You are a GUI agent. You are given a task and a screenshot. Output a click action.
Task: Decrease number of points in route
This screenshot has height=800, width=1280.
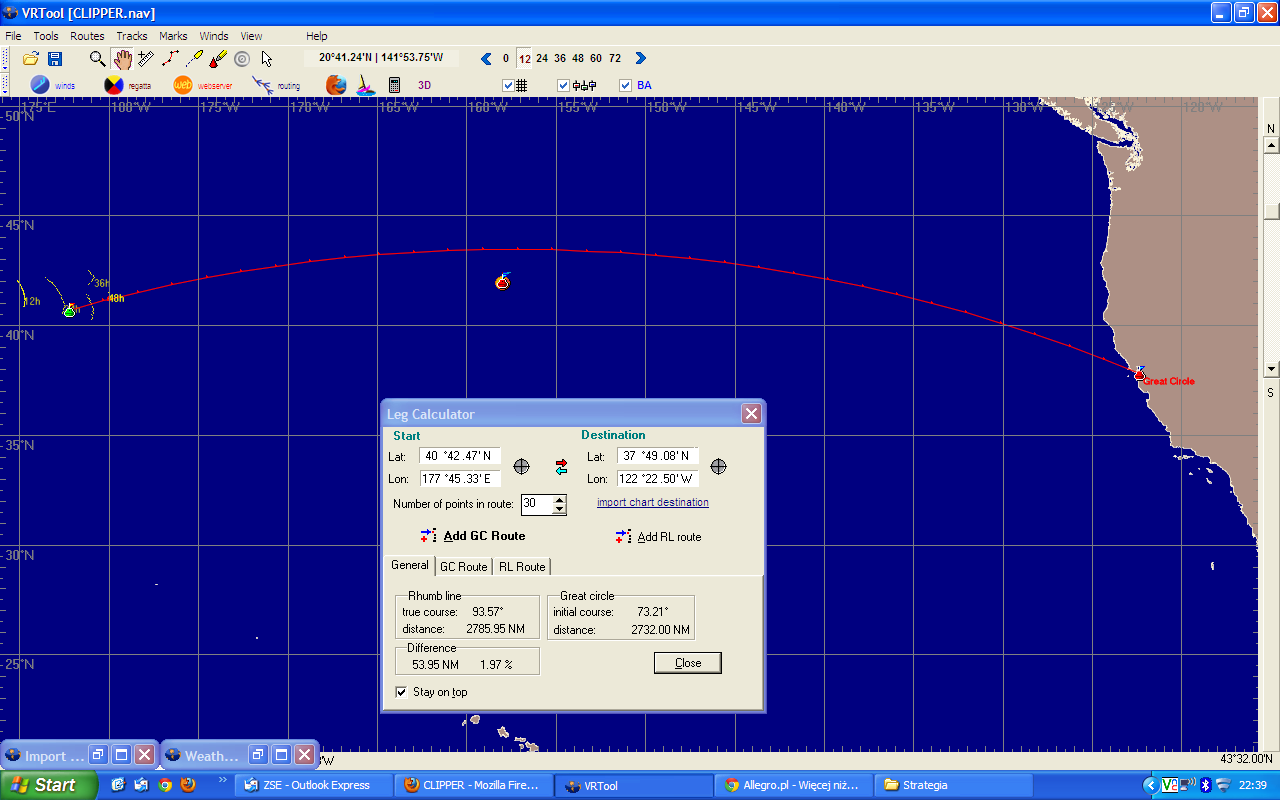tap(559, 510)
